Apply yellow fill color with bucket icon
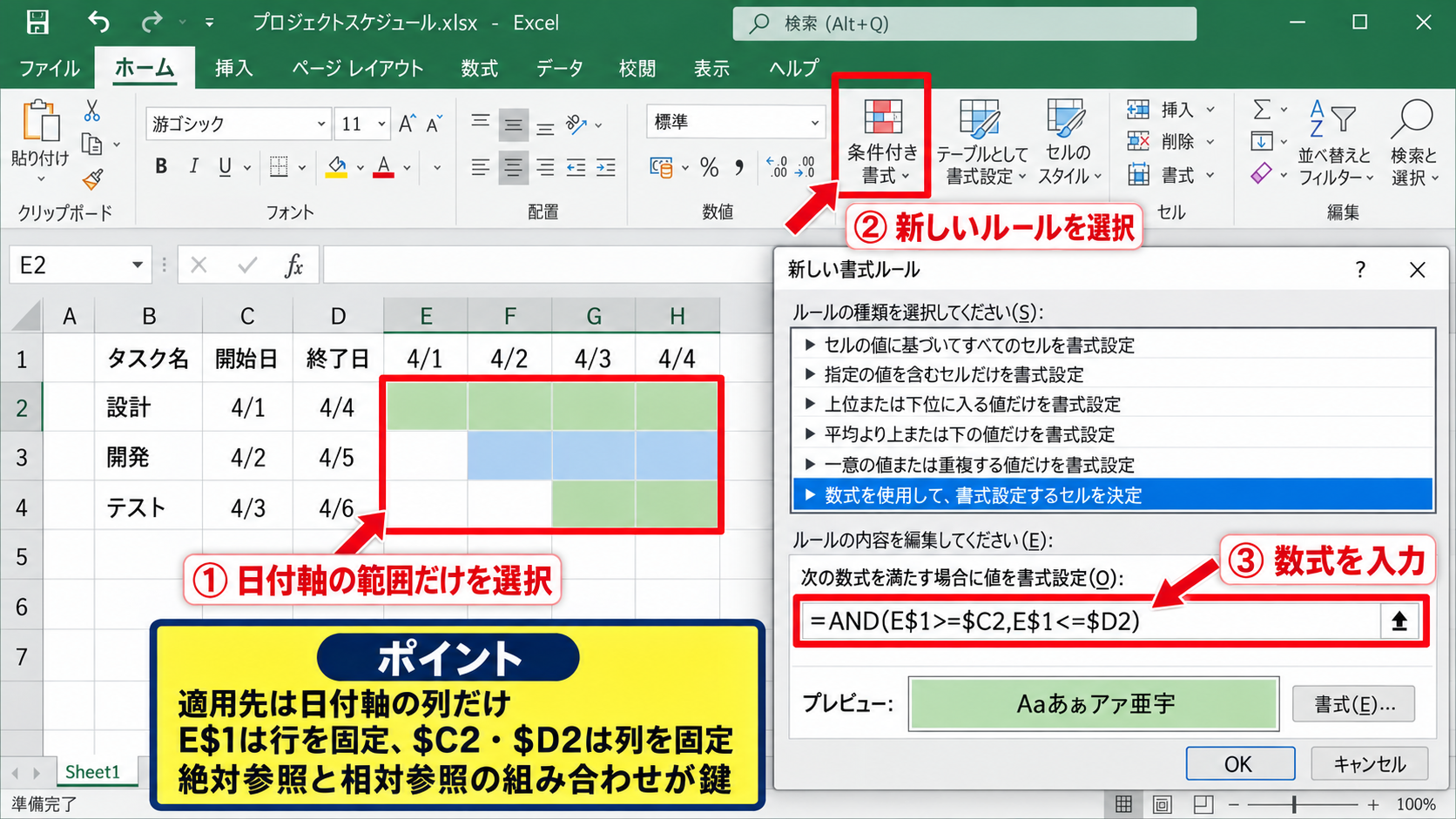The height and width of the screenshot is (819, 1456). pos(337,166)
